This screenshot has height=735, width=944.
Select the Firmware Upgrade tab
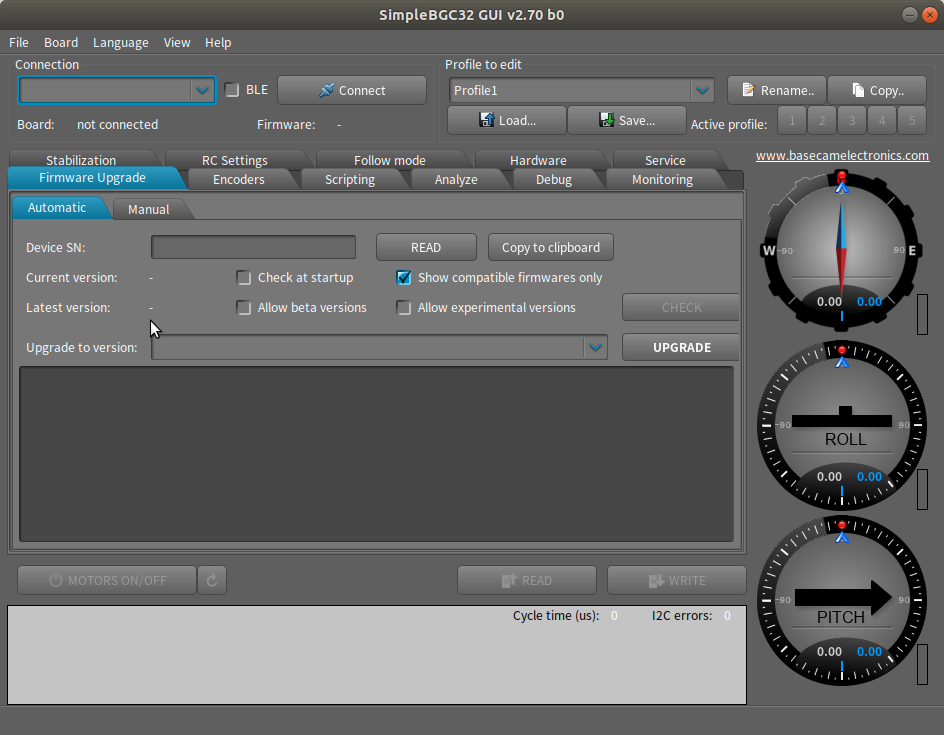tap(92, 178)
